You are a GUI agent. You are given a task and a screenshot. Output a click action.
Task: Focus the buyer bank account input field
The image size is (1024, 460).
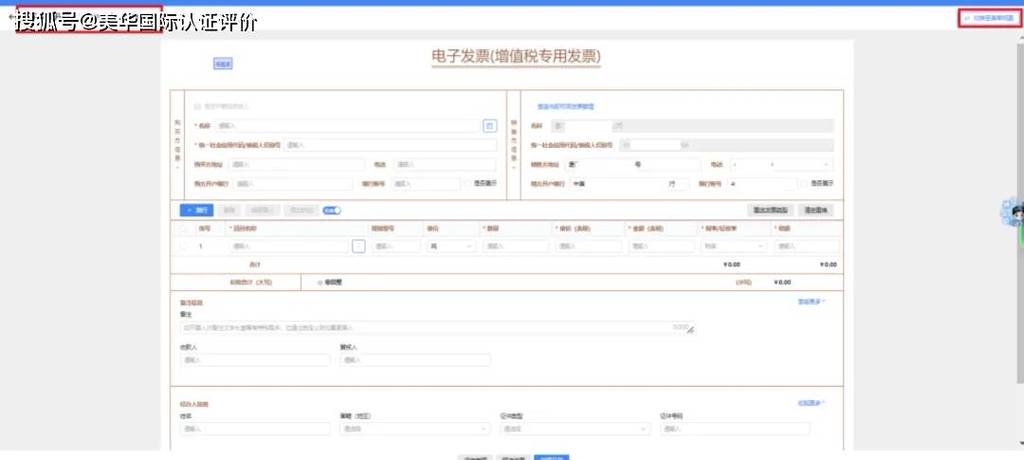coord(426,184)
